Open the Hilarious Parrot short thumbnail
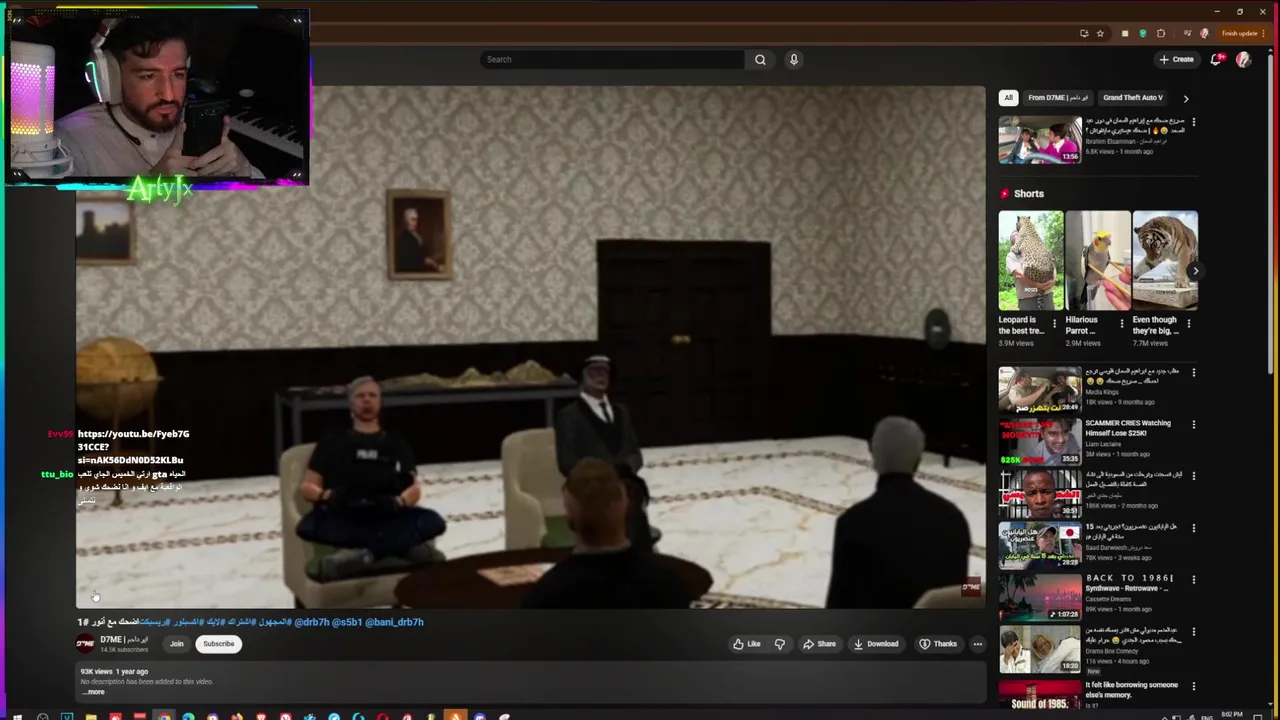Image resolution: width=1280 pixels, height=720 pixels. pos(1098,260)
